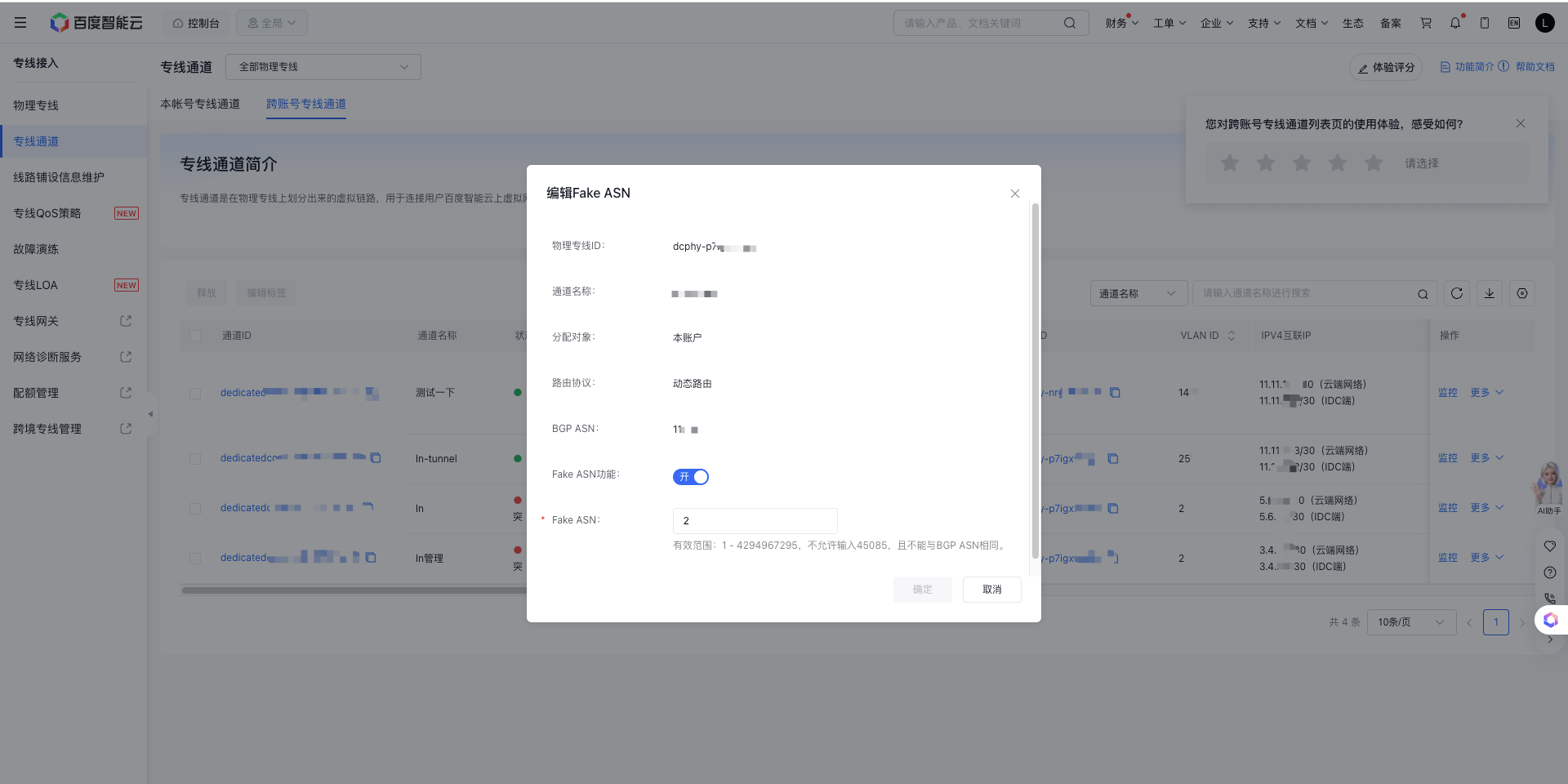The image size is (1568, 784).
Task: Close the 编辑Fake ASN dialog
Action: (x=1015, y=194)
